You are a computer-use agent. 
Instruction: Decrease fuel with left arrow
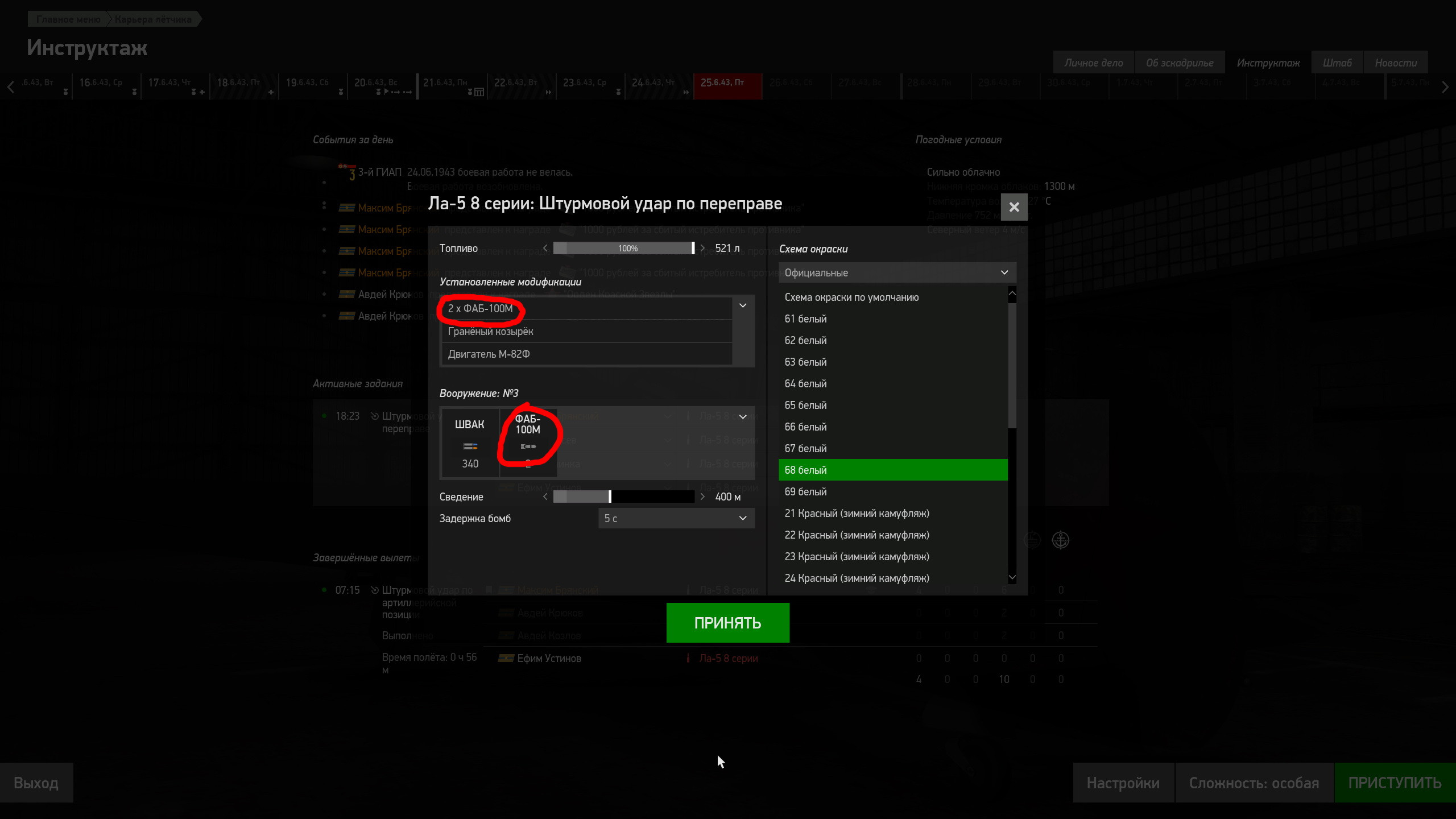[545, 249]
